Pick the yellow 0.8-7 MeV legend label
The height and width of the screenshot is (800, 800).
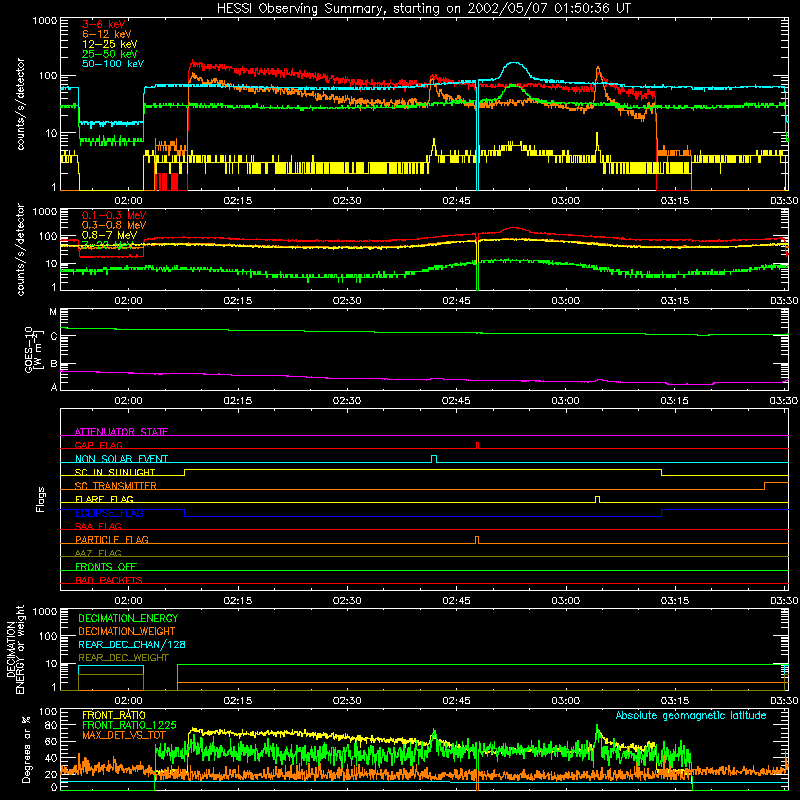click(110, 235)
